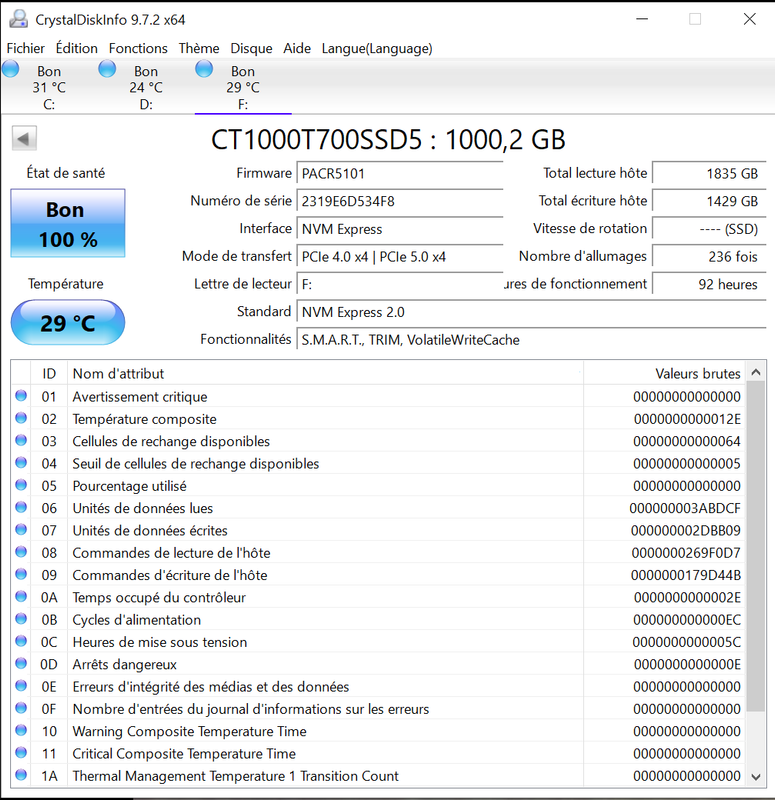The width and height of the screenshot is (775, 800).
Task: Click status dot of attribute 0D Arrêts dangereux
Action: coord(21,664)
